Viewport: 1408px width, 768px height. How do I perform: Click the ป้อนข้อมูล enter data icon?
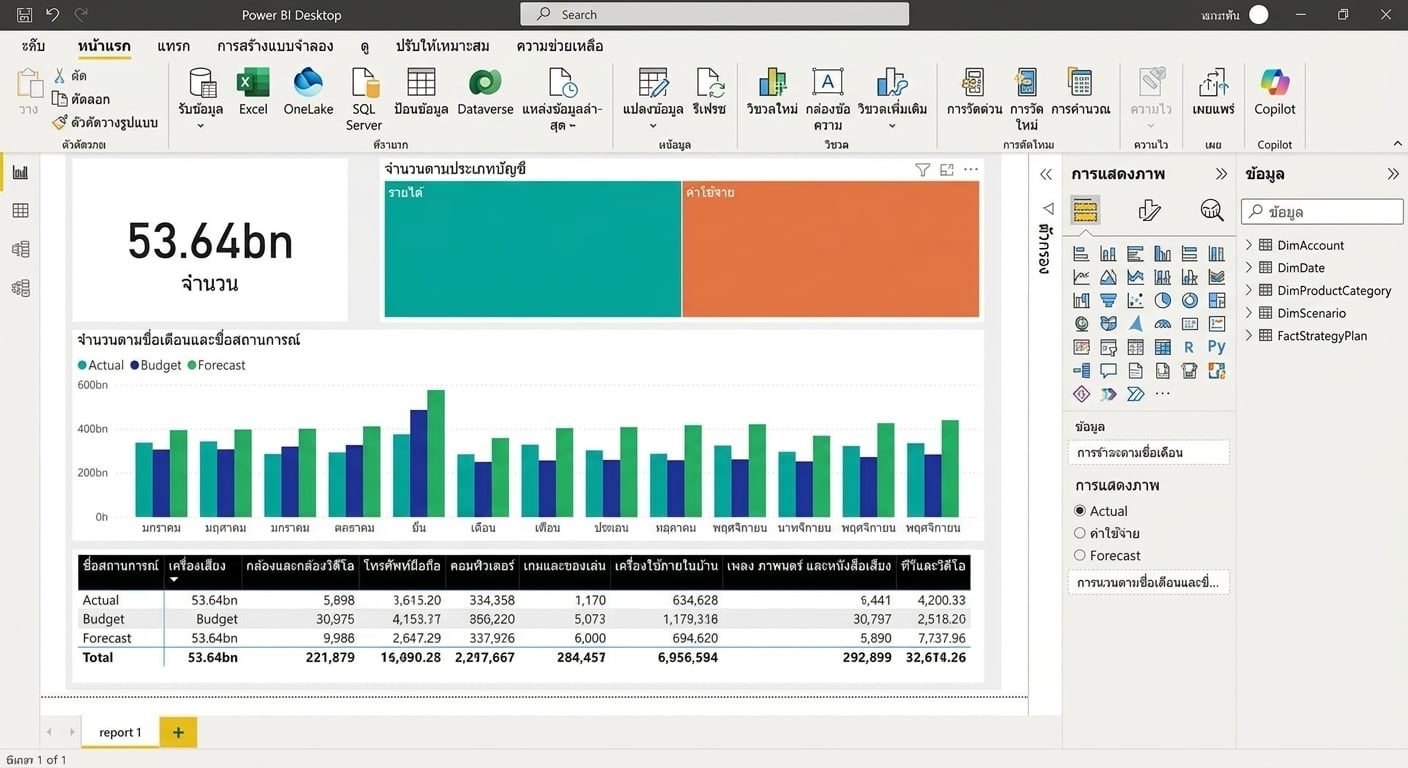(x=421, y=82)
